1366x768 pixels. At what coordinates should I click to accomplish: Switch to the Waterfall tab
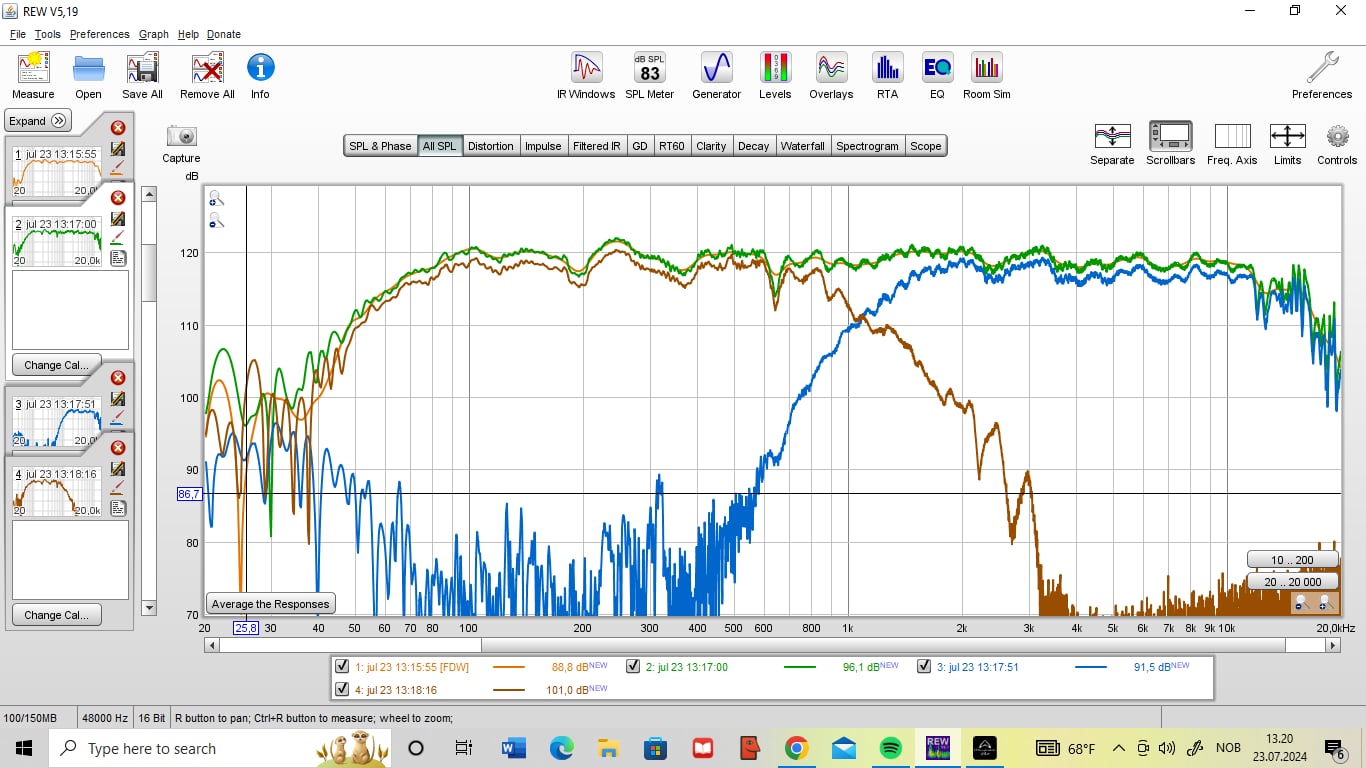click(x=802, y=146)
